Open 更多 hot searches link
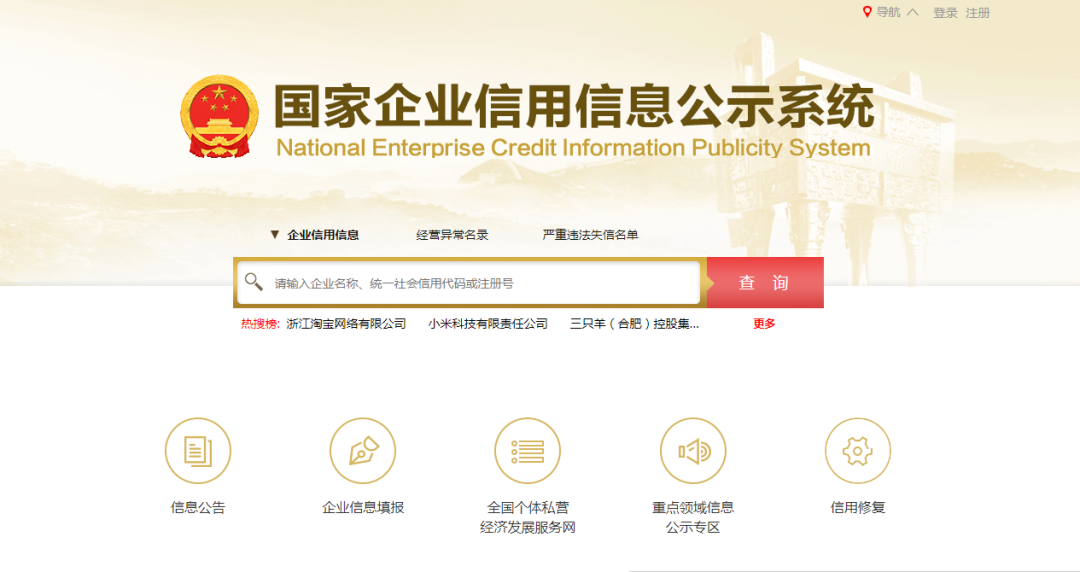The width and height of the screenshot is (1080, 572). (764, 324)
